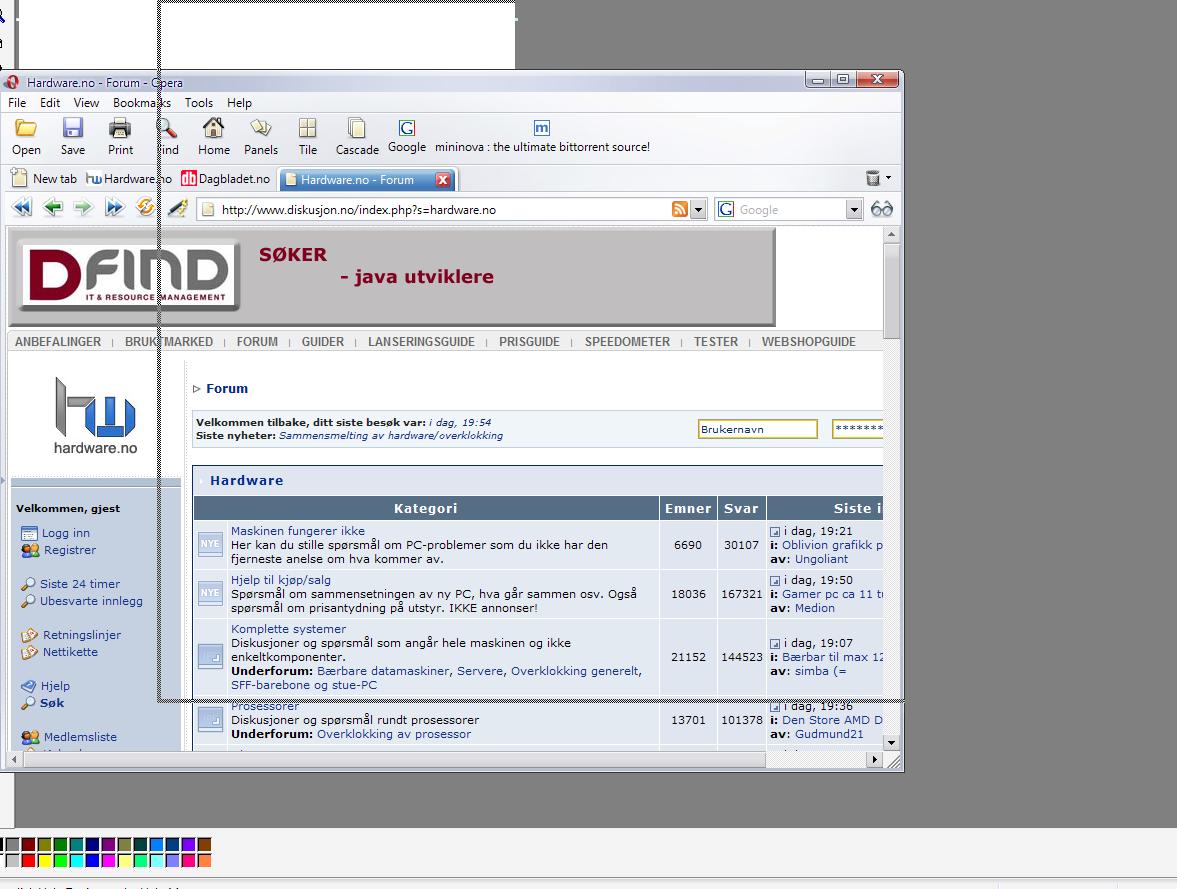Image resolution: width=1177 pixels, height=889 pixels.
Task: Go to Home using the house icon
Action: coord(214,128)
